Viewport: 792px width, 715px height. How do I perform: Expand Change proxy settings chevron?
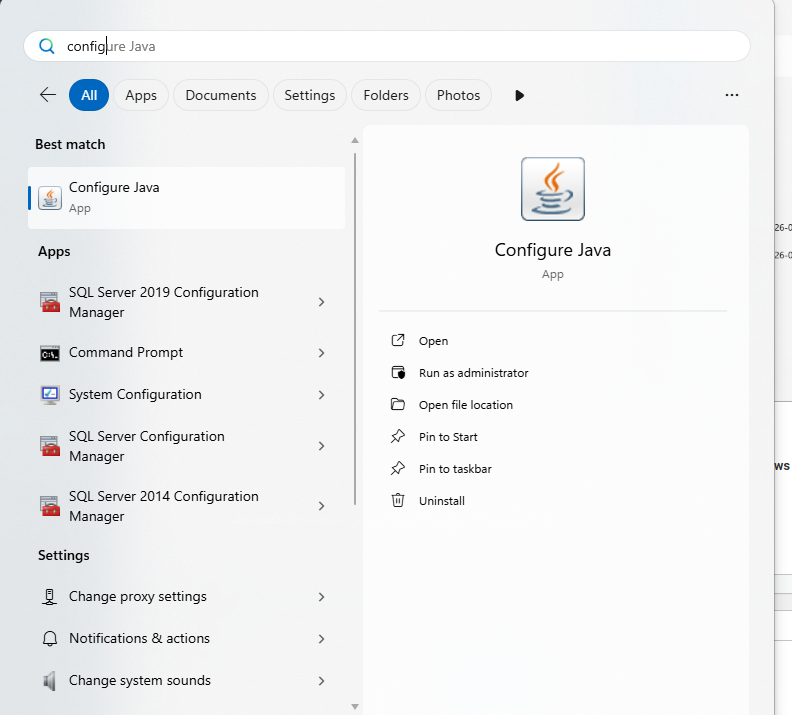321,597
